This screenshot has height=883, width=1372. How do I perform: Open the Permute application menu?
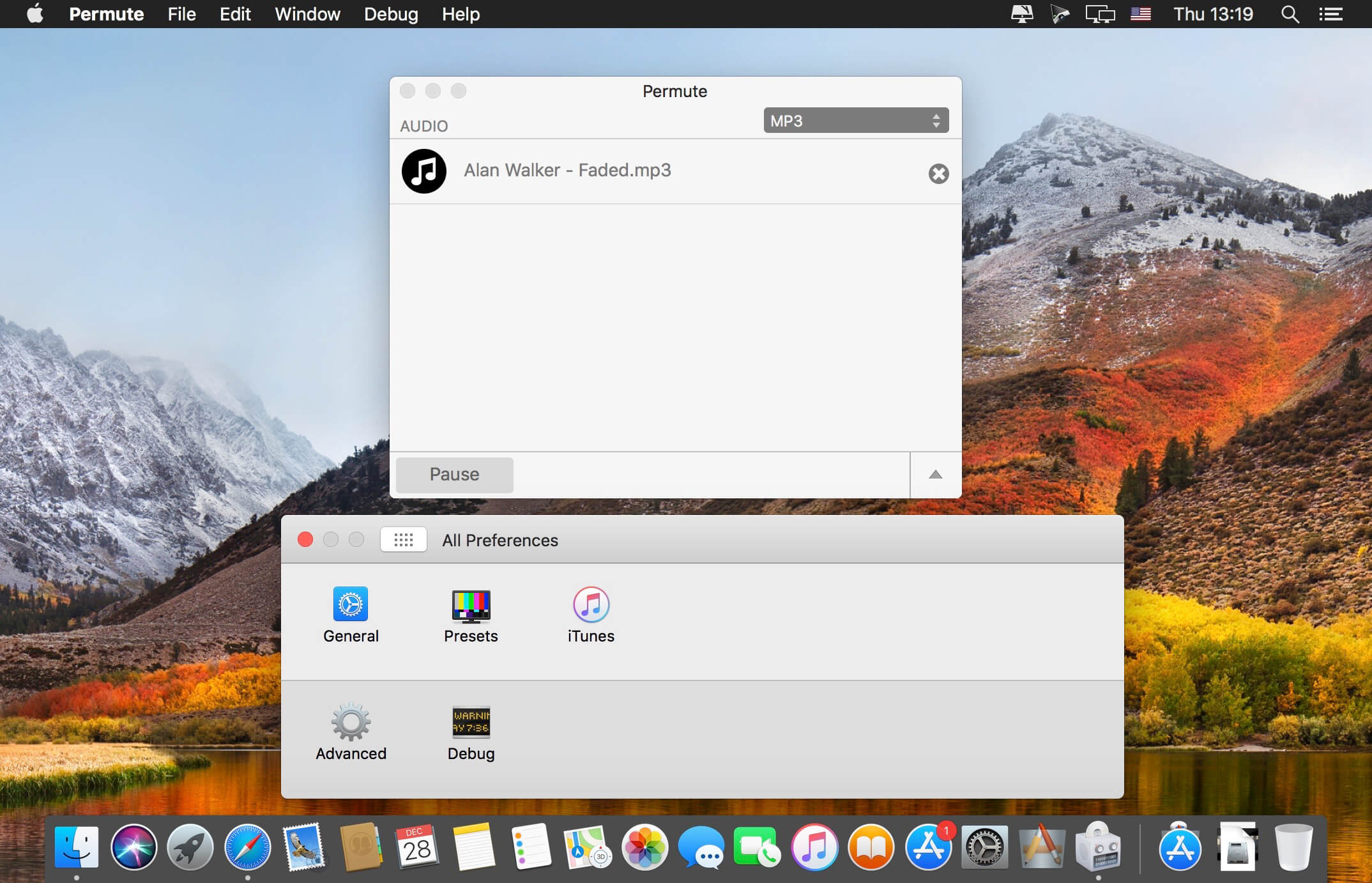(x=106, y=14)
